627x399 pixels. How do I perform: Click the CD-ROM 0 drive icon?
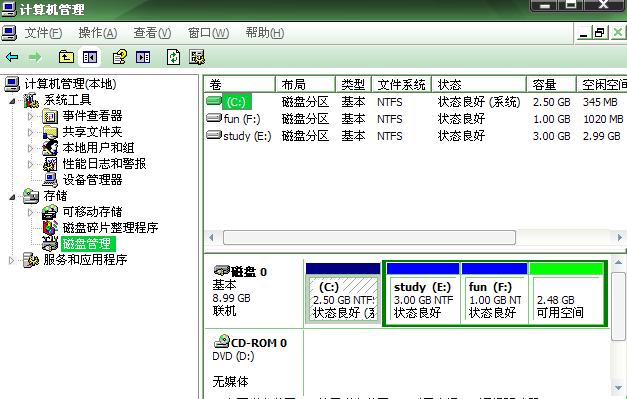click(x=222, y=341)
